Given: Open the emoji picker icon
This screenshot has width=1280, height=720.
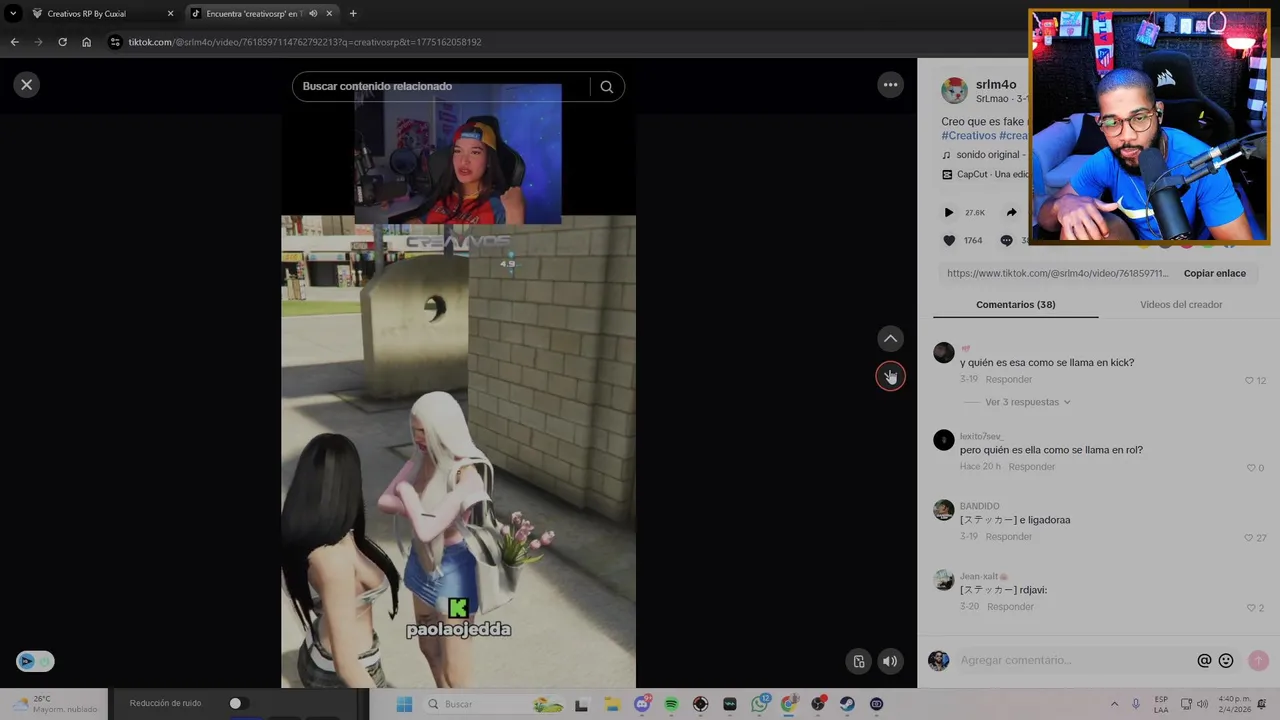Looking at the screenshot, I should 1226,661.
